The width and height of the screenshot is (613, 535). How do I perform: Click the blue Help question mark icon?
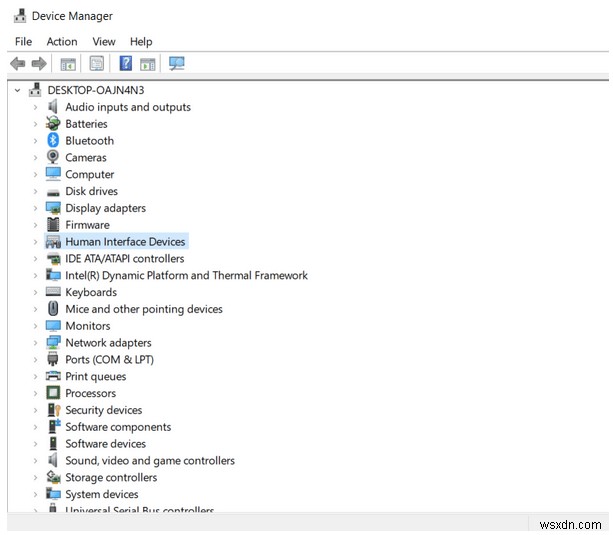pyautogui.click(x=125, y=63)
